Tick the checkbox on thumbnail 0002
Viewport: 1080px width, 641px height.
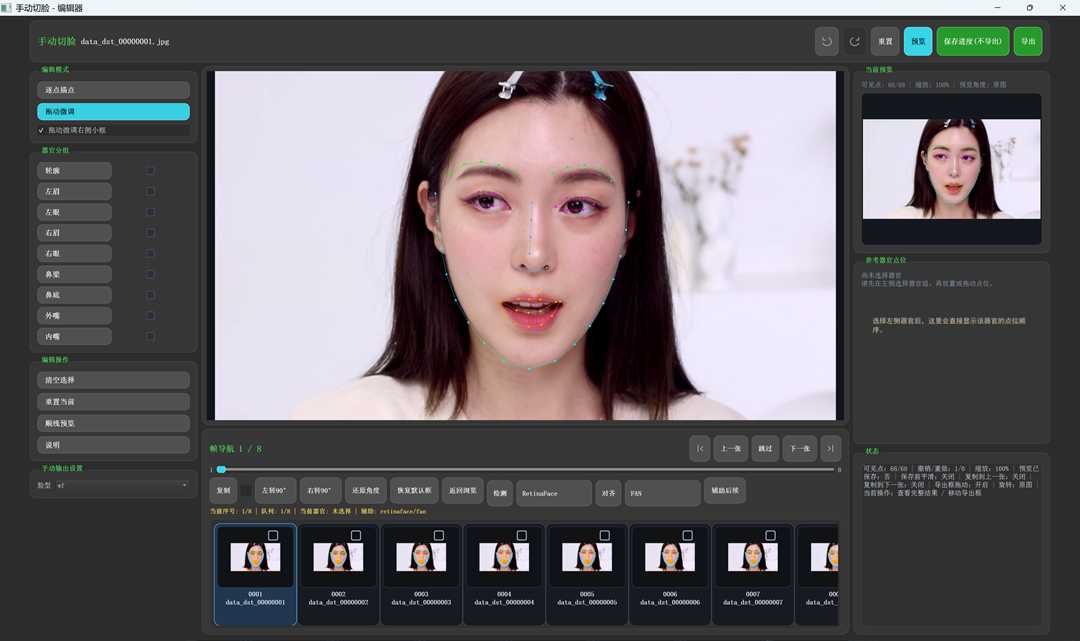click(356, 536)
